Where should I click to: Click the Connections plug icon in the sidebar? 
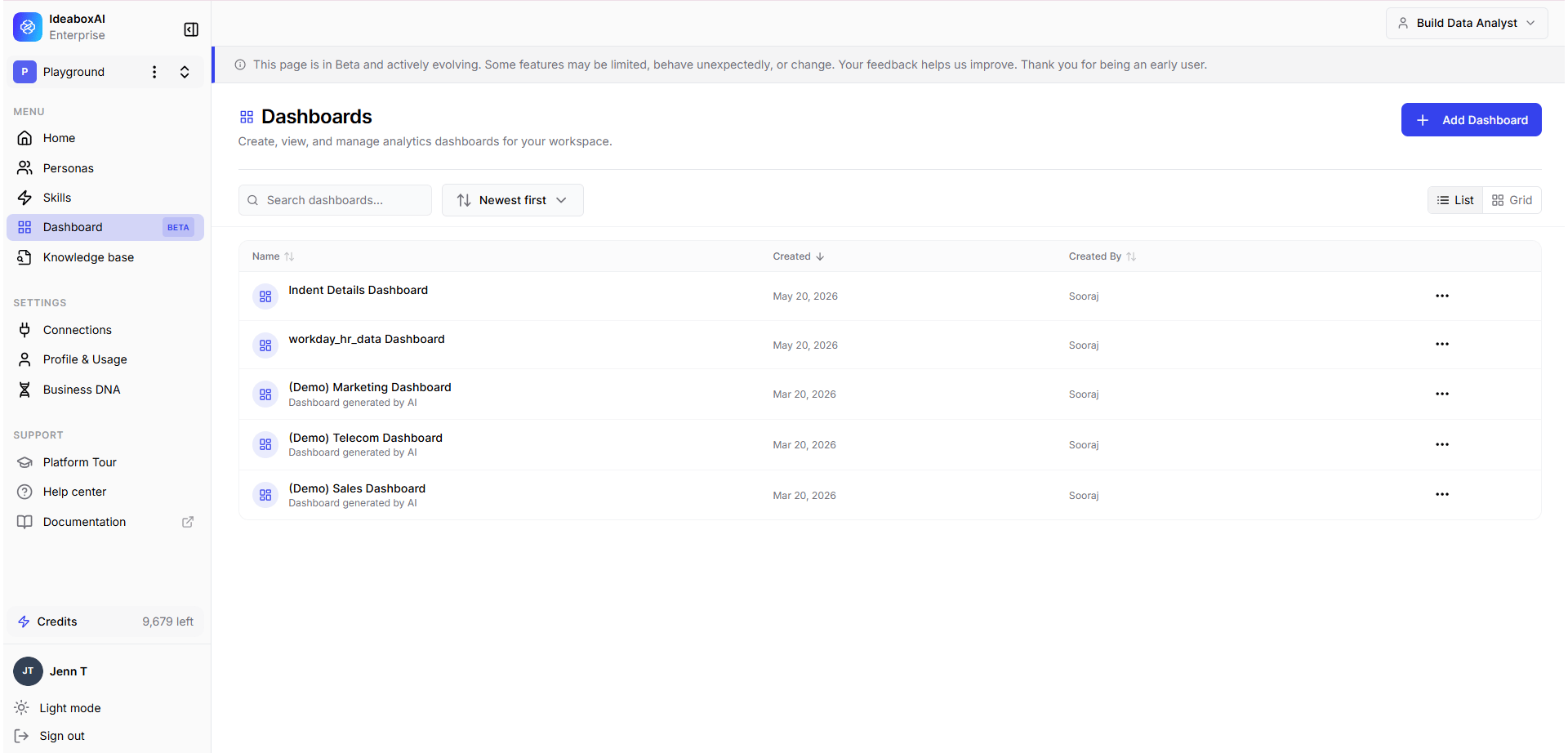[x=25, y=330]
